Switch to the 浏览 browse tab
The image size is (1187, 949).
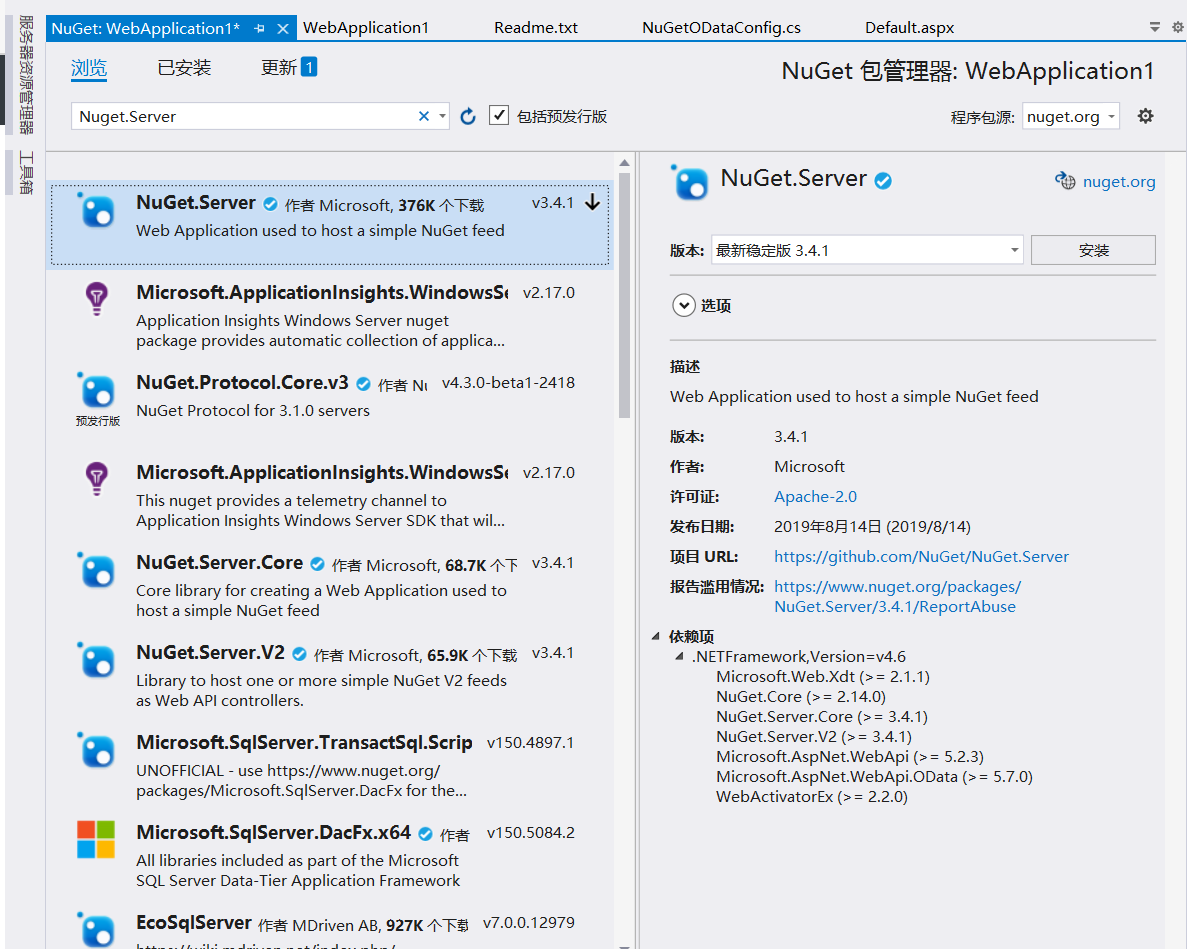[89, 68]
